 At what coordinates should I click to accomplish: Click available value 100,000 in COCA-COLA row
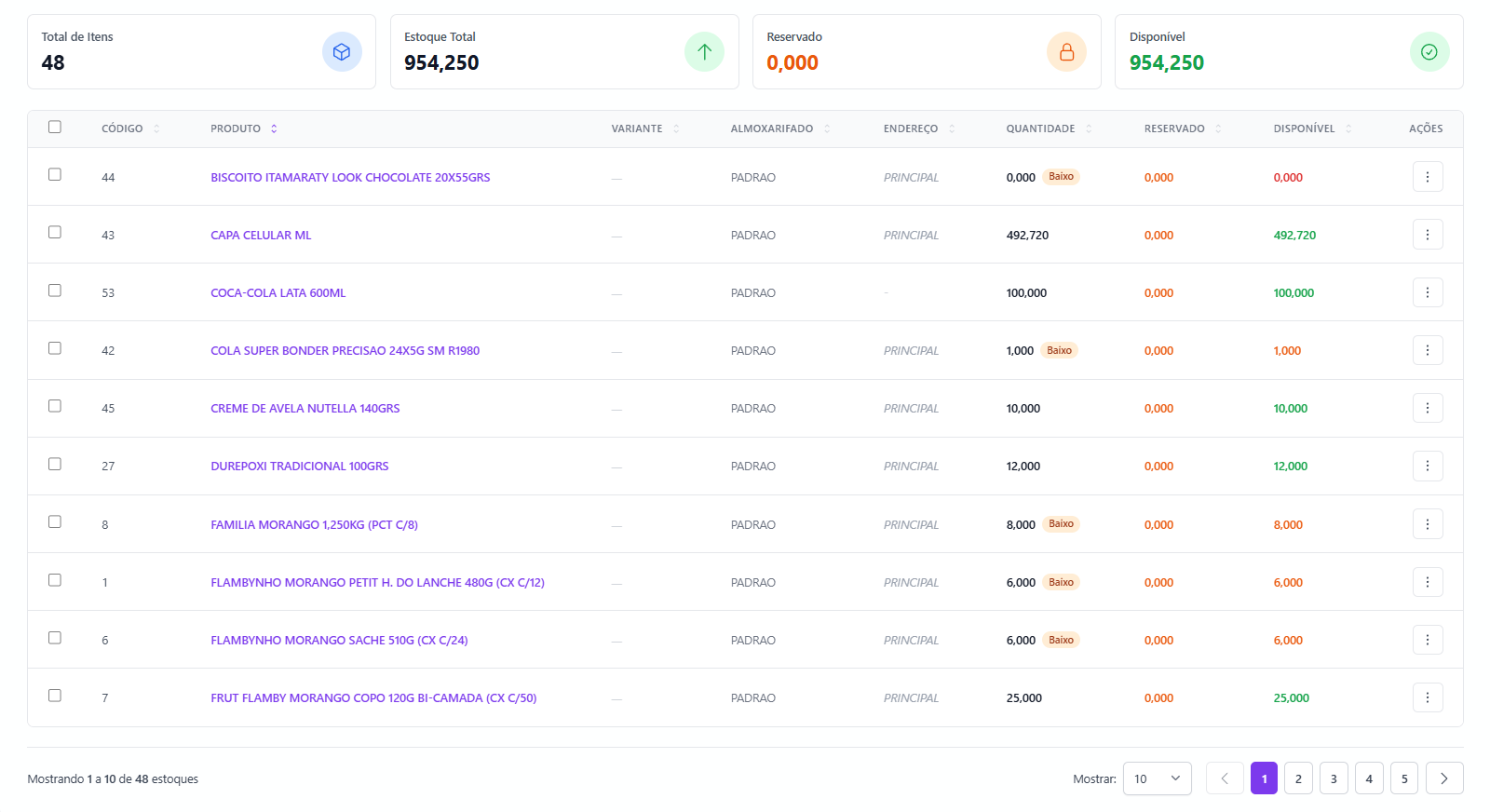1294,292
